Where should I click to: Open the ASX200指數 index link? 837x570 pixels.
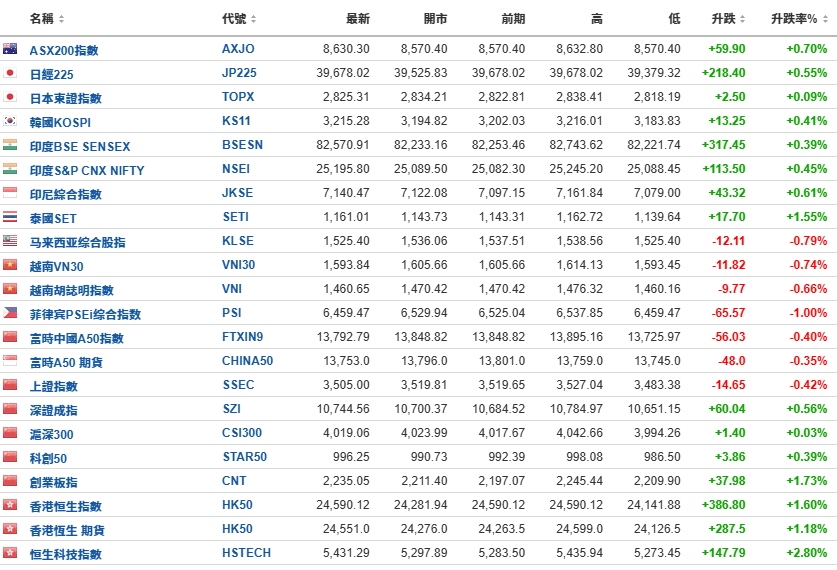tap(64, 50)
